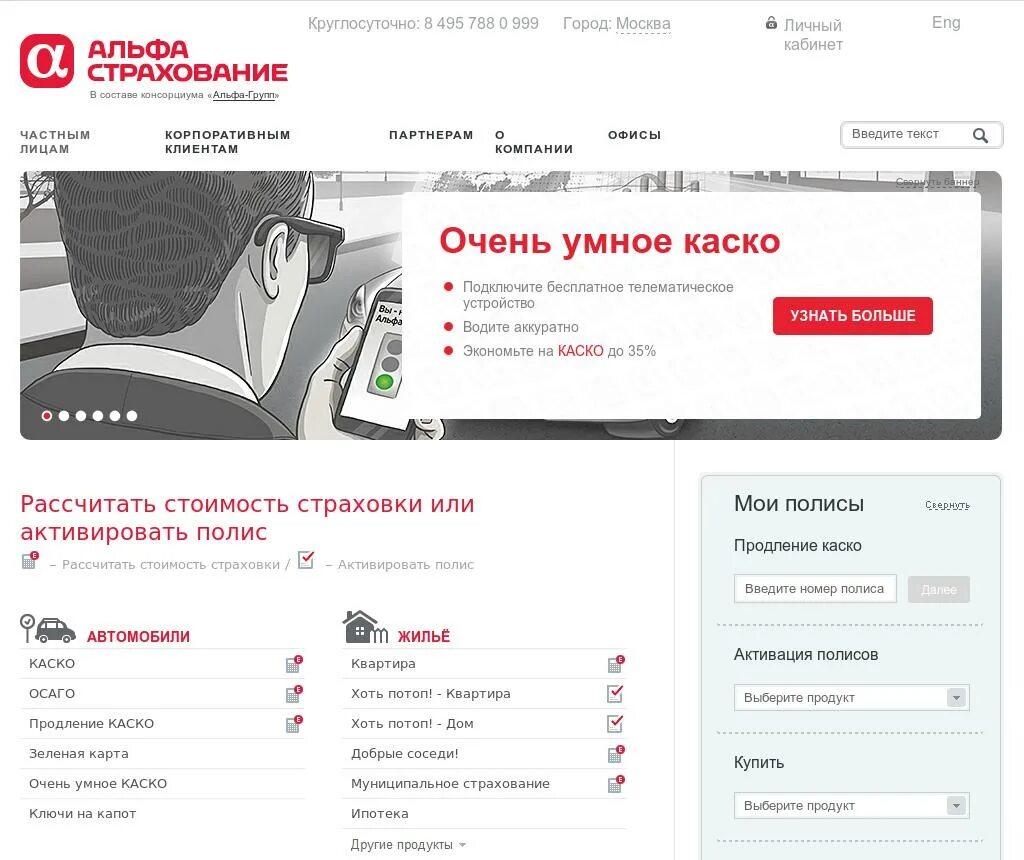
Task: Click calculator icon in Квартира row
Action: pos(616,664)
